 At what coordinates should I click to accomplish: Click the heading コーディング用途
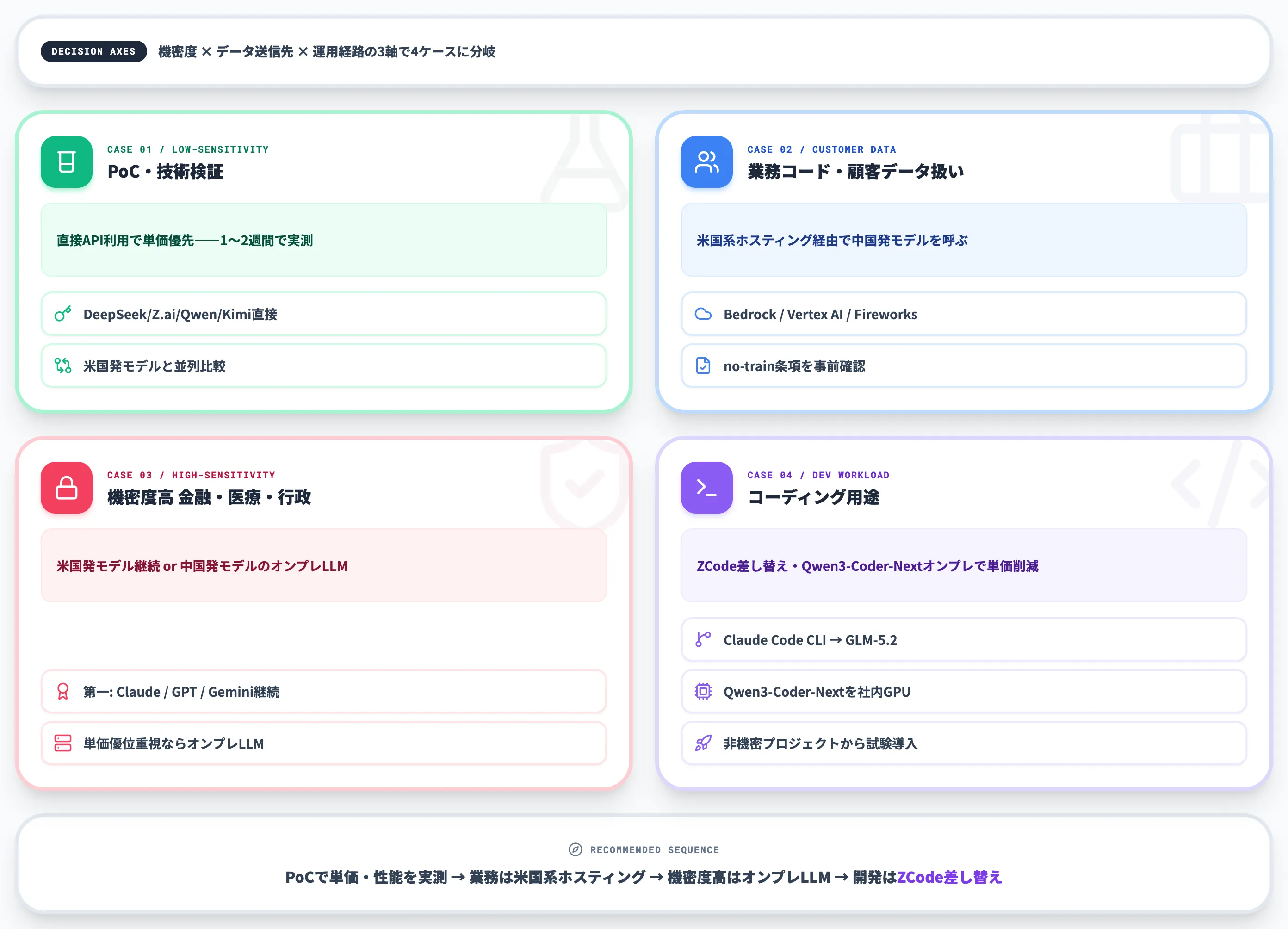point(813,497)
